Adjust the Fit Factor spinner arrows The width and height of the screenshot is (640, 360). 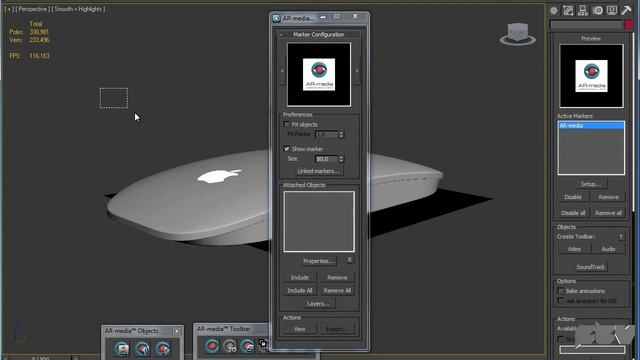tap(341, 134)
